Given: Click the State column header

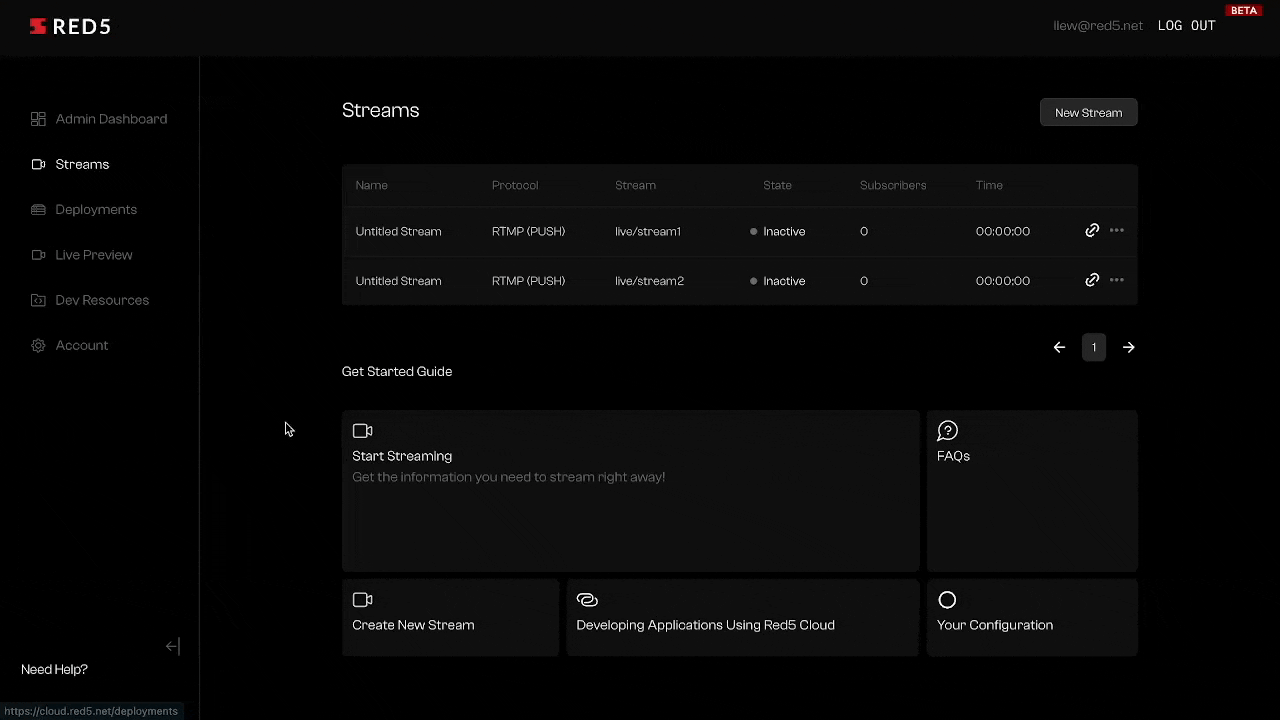Looking at the screenshot, I should point(777,185).
